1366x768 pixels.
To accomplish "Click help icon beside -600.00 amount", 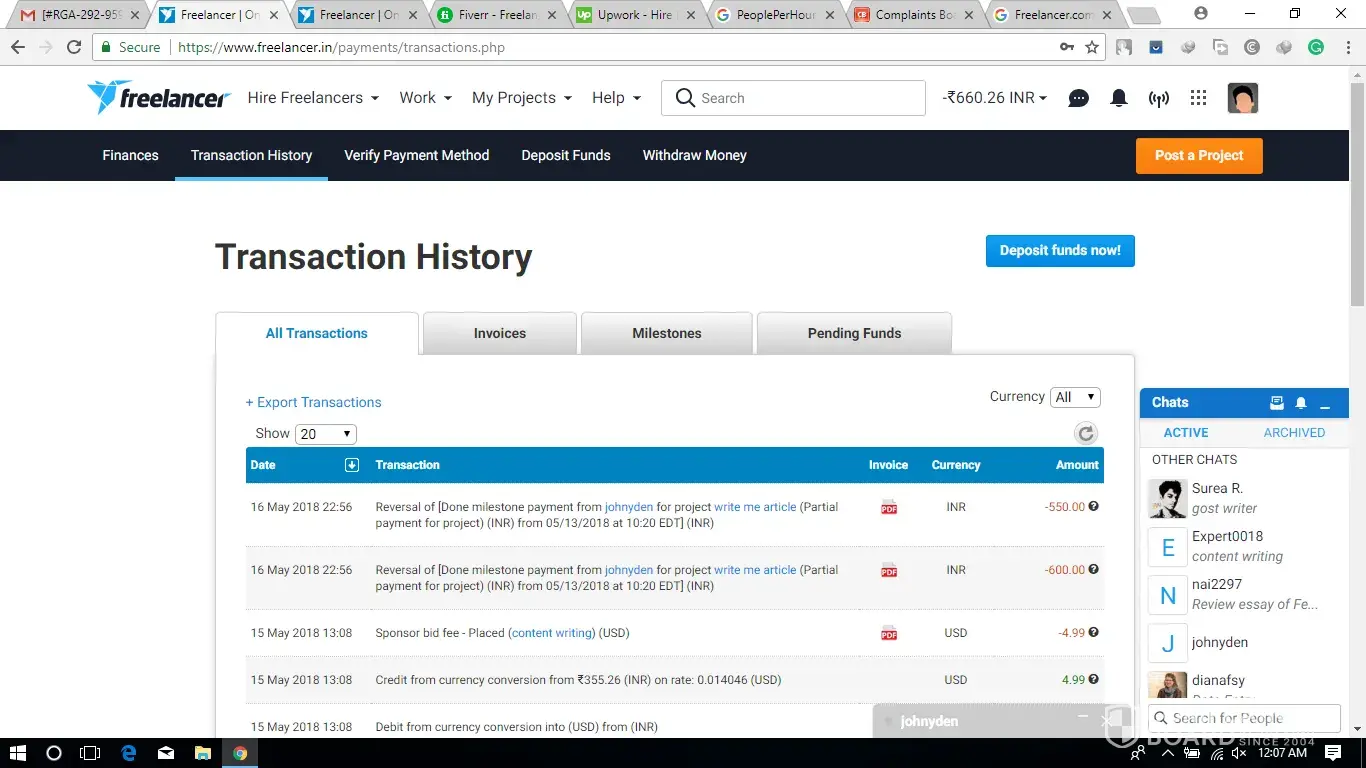I will (1094, 569).
